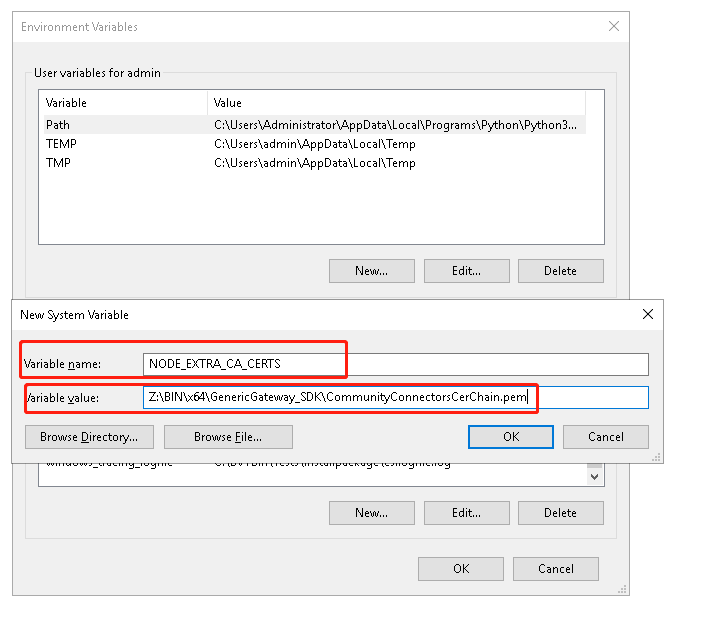The width and height of the screenshot is (705, 625).
Task: Confirm with OK in New System Variable dialog
Action: pos(510,437)
